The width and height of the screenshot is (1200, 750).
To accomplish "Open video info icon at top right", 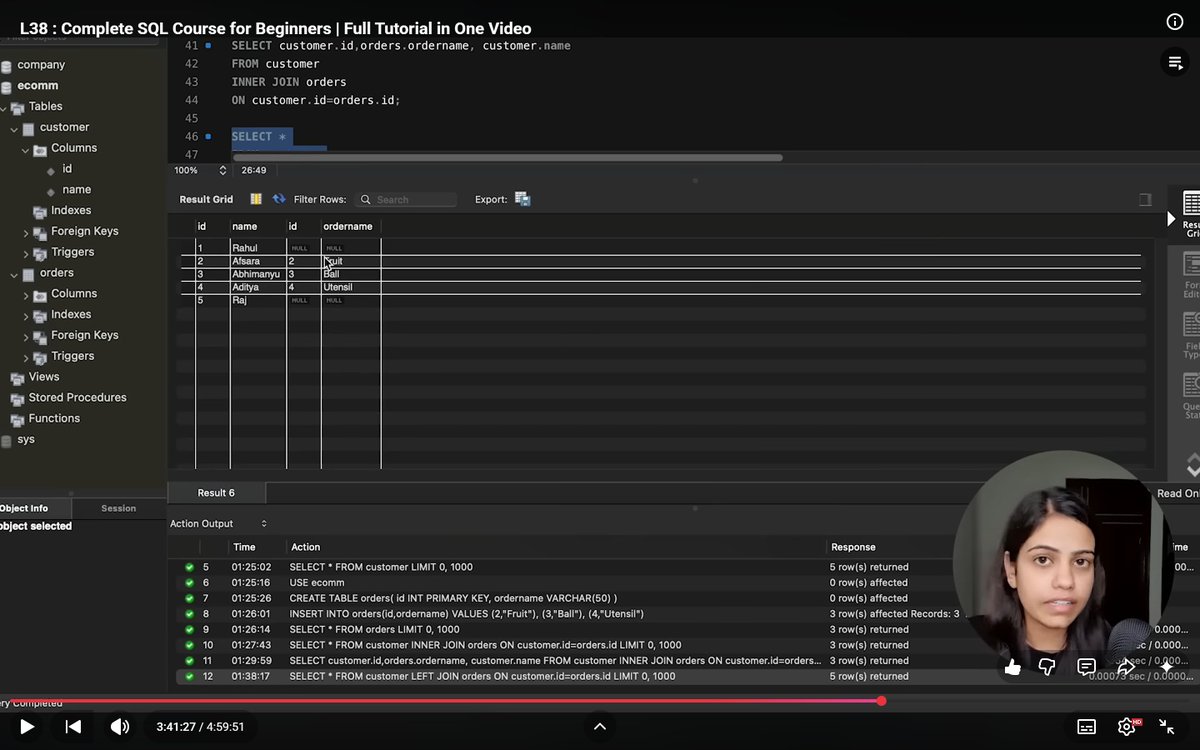I will 1175,22.
